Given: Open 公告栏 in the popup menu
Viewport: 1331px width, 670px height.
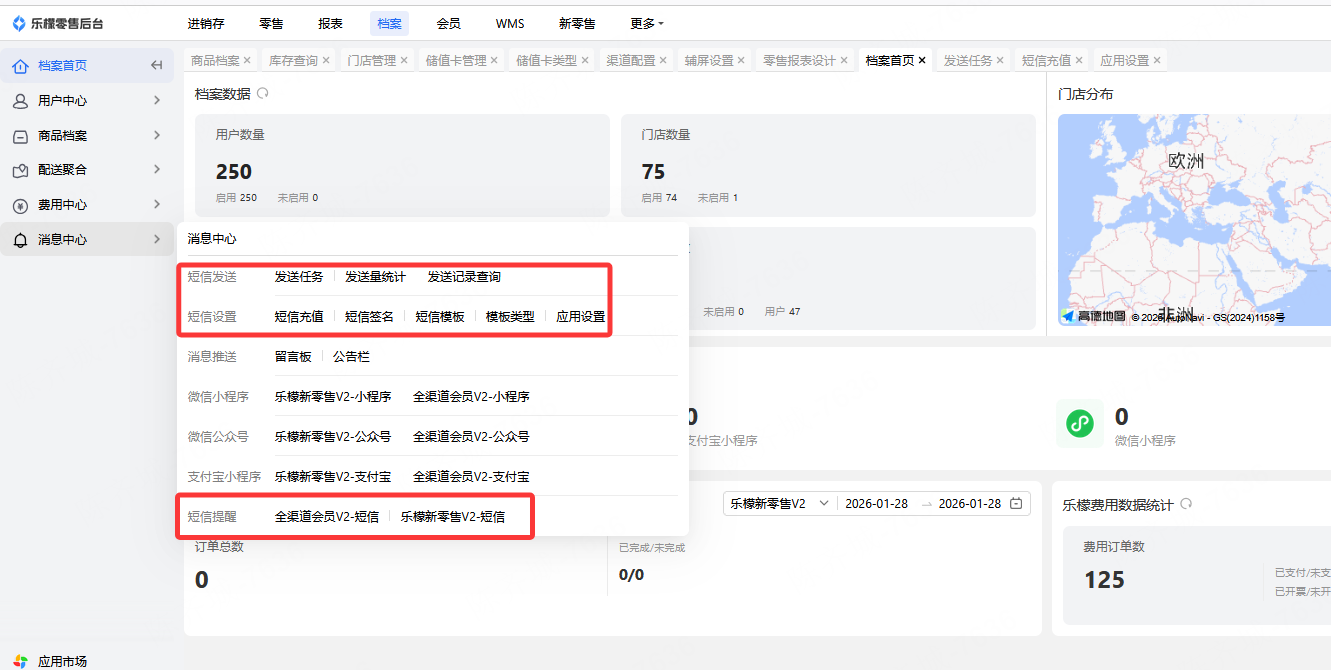Looking at the screenshot, I should pos(351,357).
